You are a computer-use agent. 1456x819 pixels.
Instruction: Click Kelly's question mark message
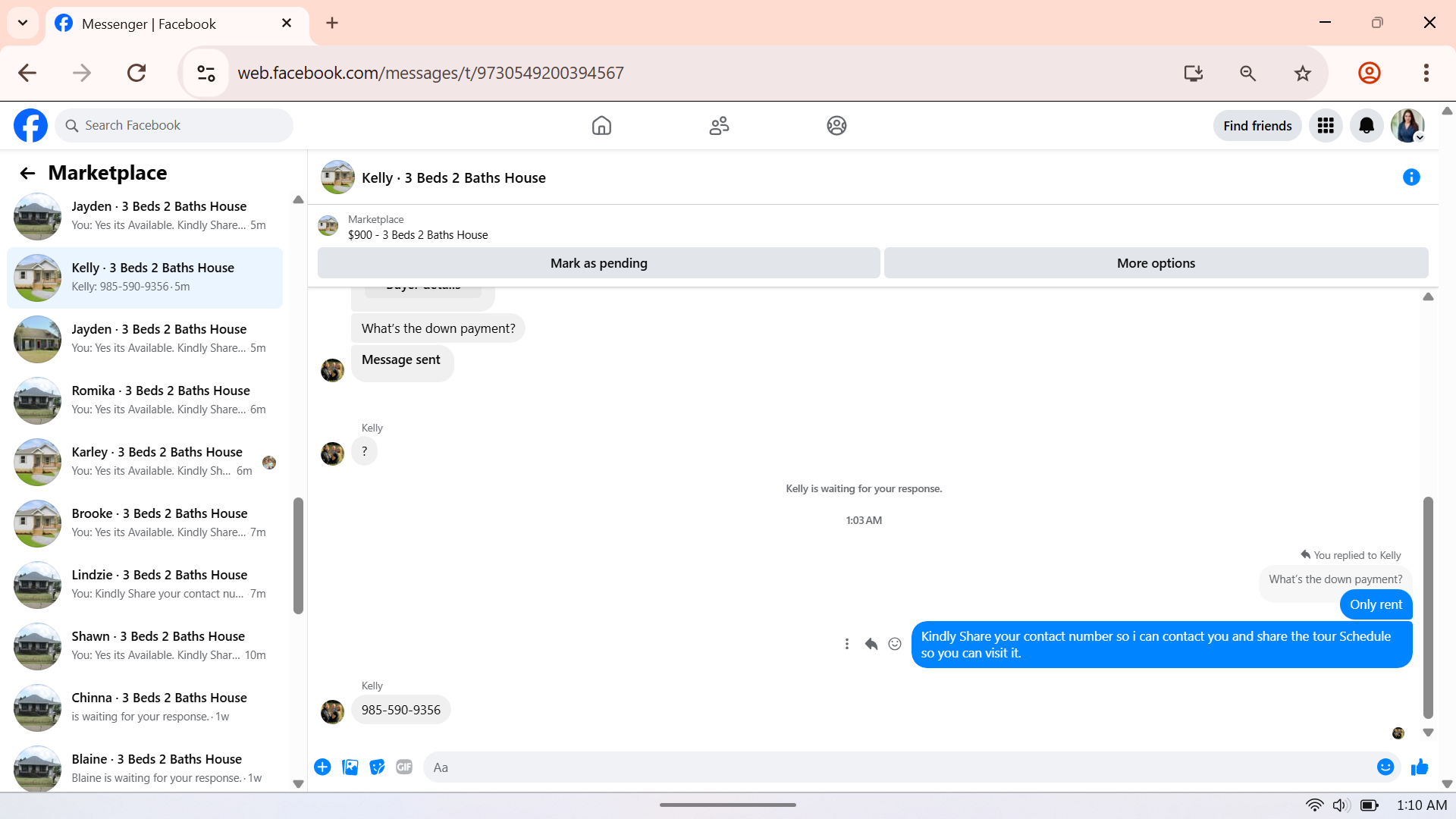[364, 451]
